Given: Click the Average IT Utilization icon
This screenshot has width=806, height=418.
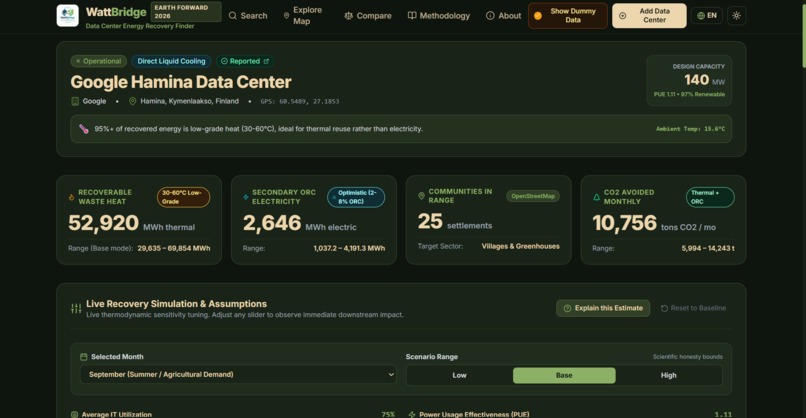Looking at the screenshot, I should click(74, 414).
